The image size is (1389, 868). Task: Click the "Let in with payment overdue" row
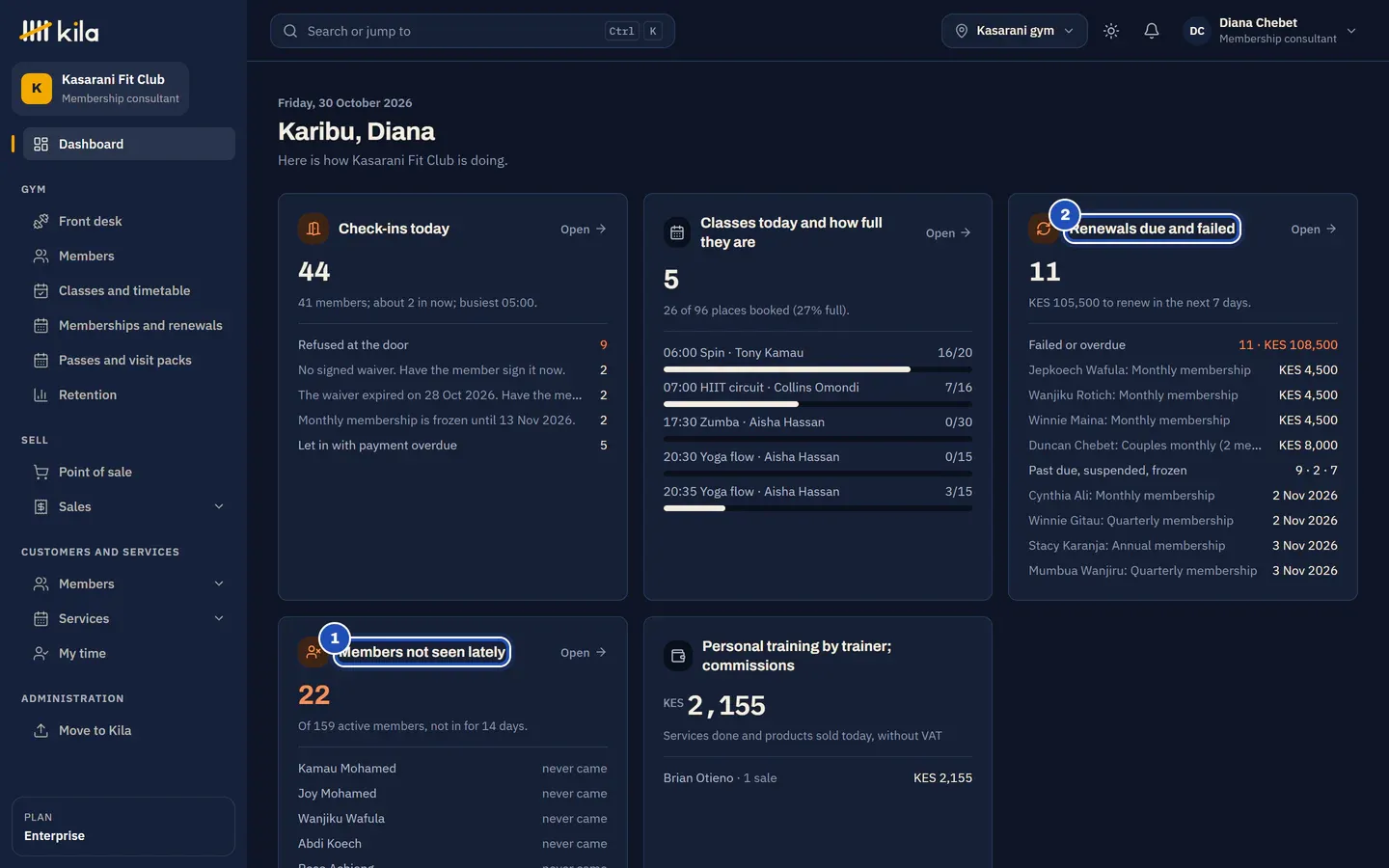click(452, 446)
